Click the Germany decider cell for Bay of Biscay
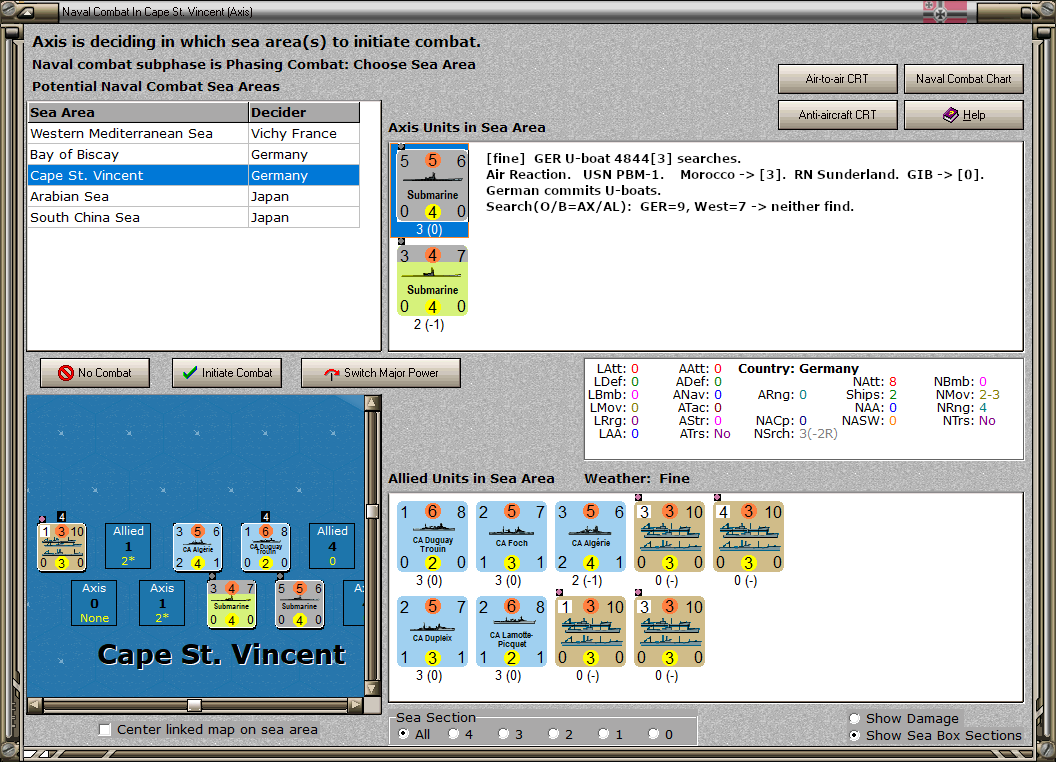 tap(304, 154)
